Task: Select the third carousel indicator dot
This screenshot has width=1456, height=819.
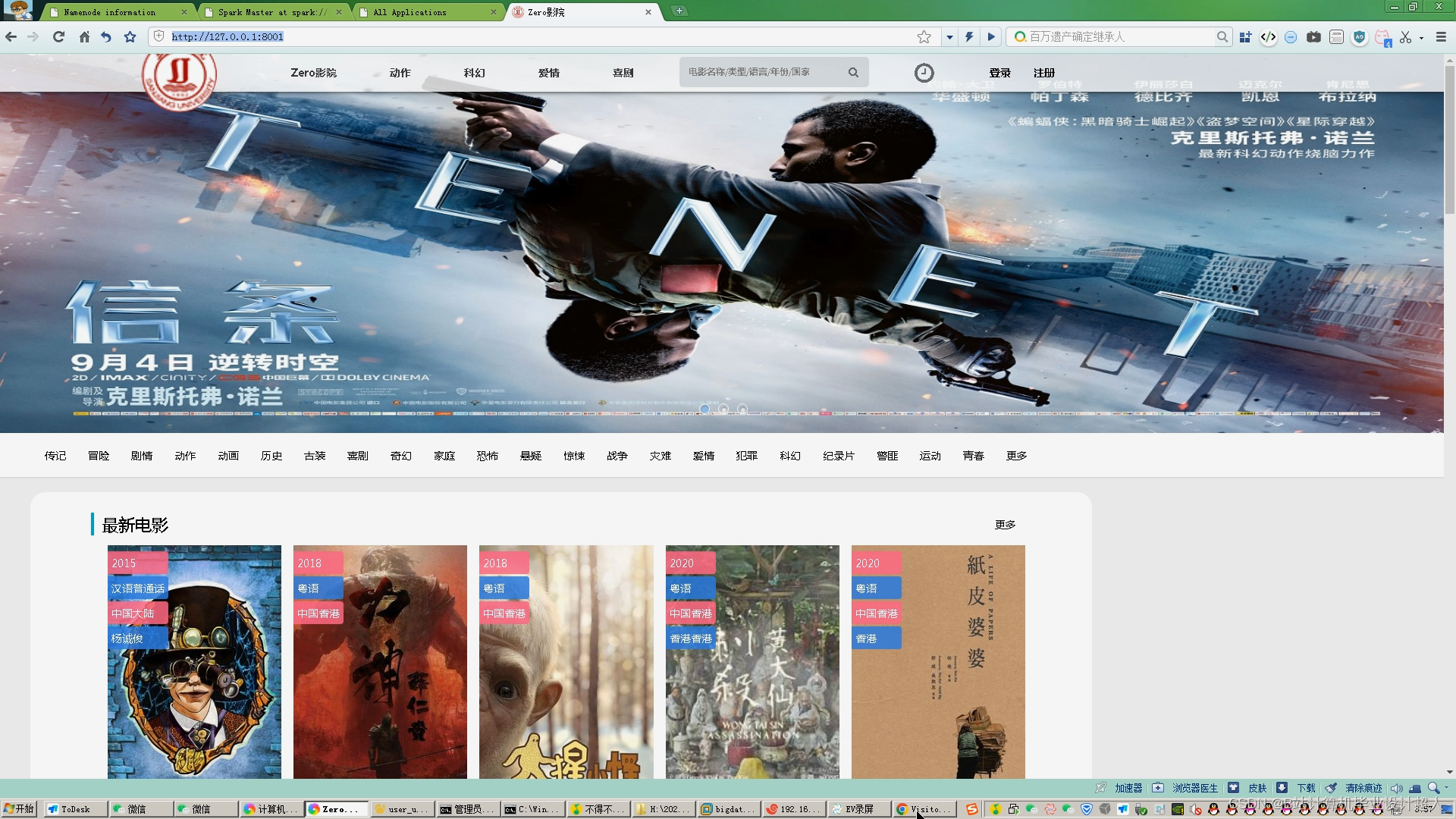Action: coord(742,409)
